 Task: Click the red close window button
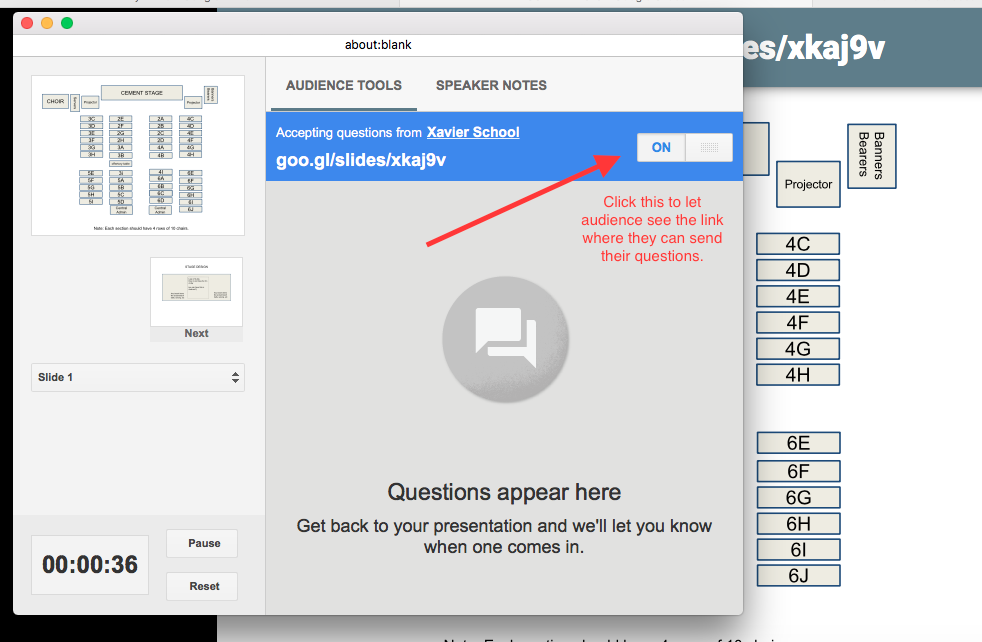click(x=27, y=23)
